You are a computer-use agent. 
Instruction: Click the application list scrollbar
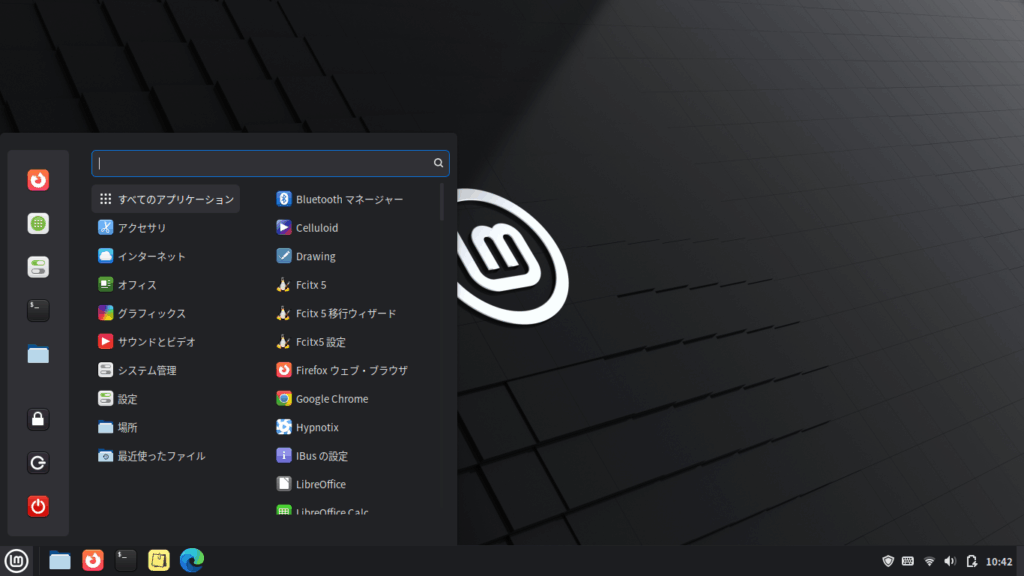point(442,201)
